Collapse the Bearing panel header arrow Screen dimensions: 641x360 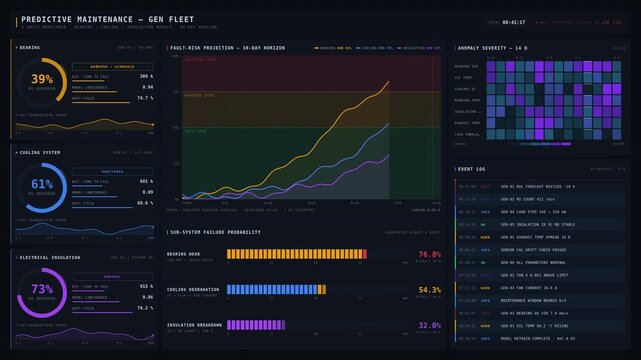tap(16, 48)
